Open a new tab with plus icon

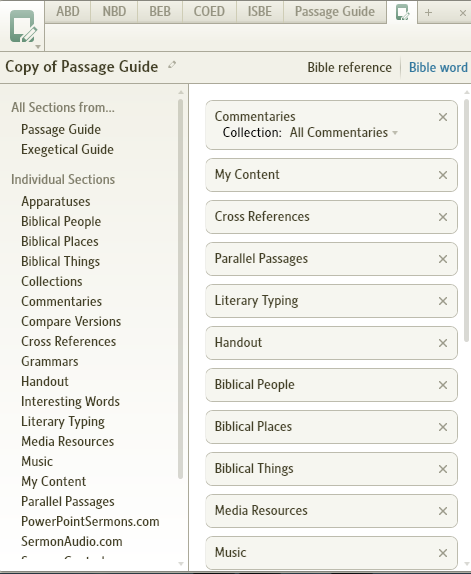click(x=428, y=12)
